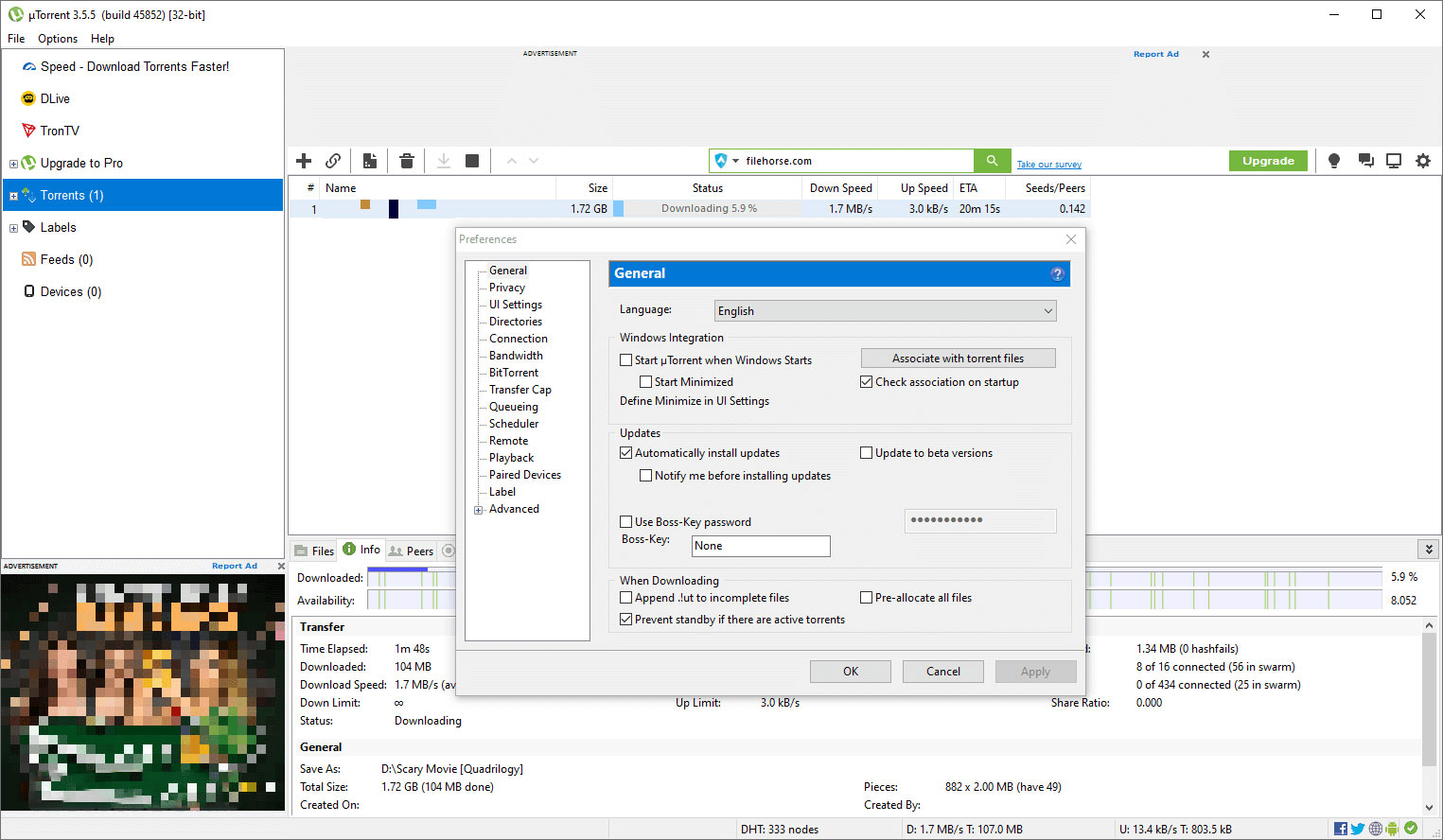Click the Take our survey link
This screenshot has width=1443, height=840.
point(1048,165)
